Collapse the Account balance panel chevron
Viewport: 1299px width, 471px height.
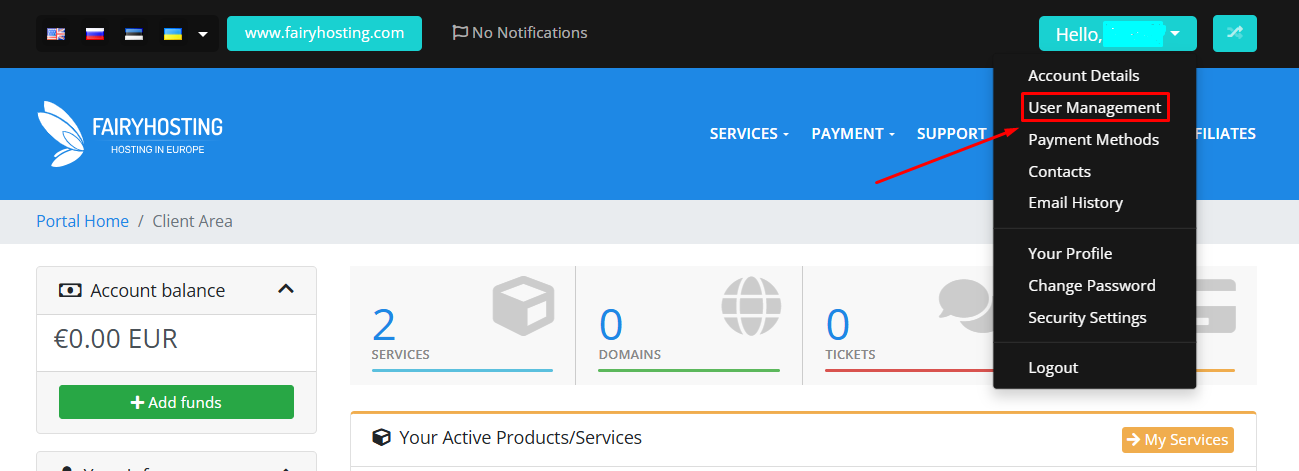[286, 289]
